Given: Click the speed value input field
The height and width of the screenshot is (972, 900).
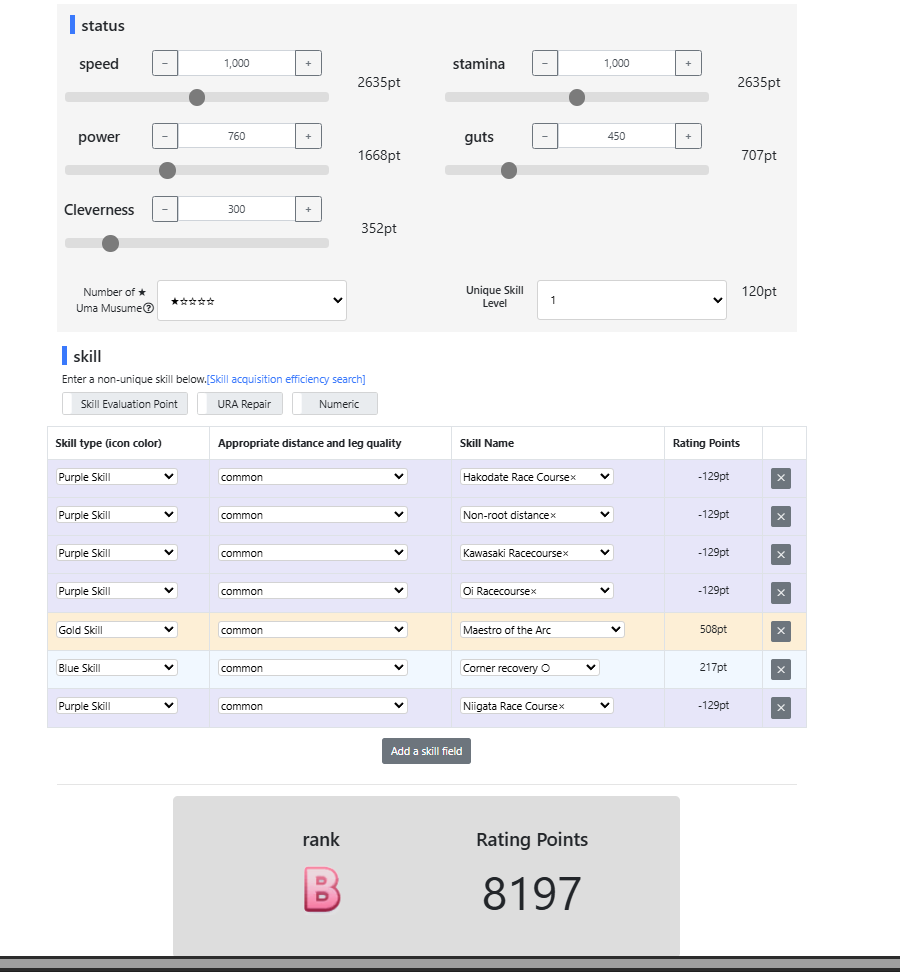Looking at the screenshot, I should 237,63.
